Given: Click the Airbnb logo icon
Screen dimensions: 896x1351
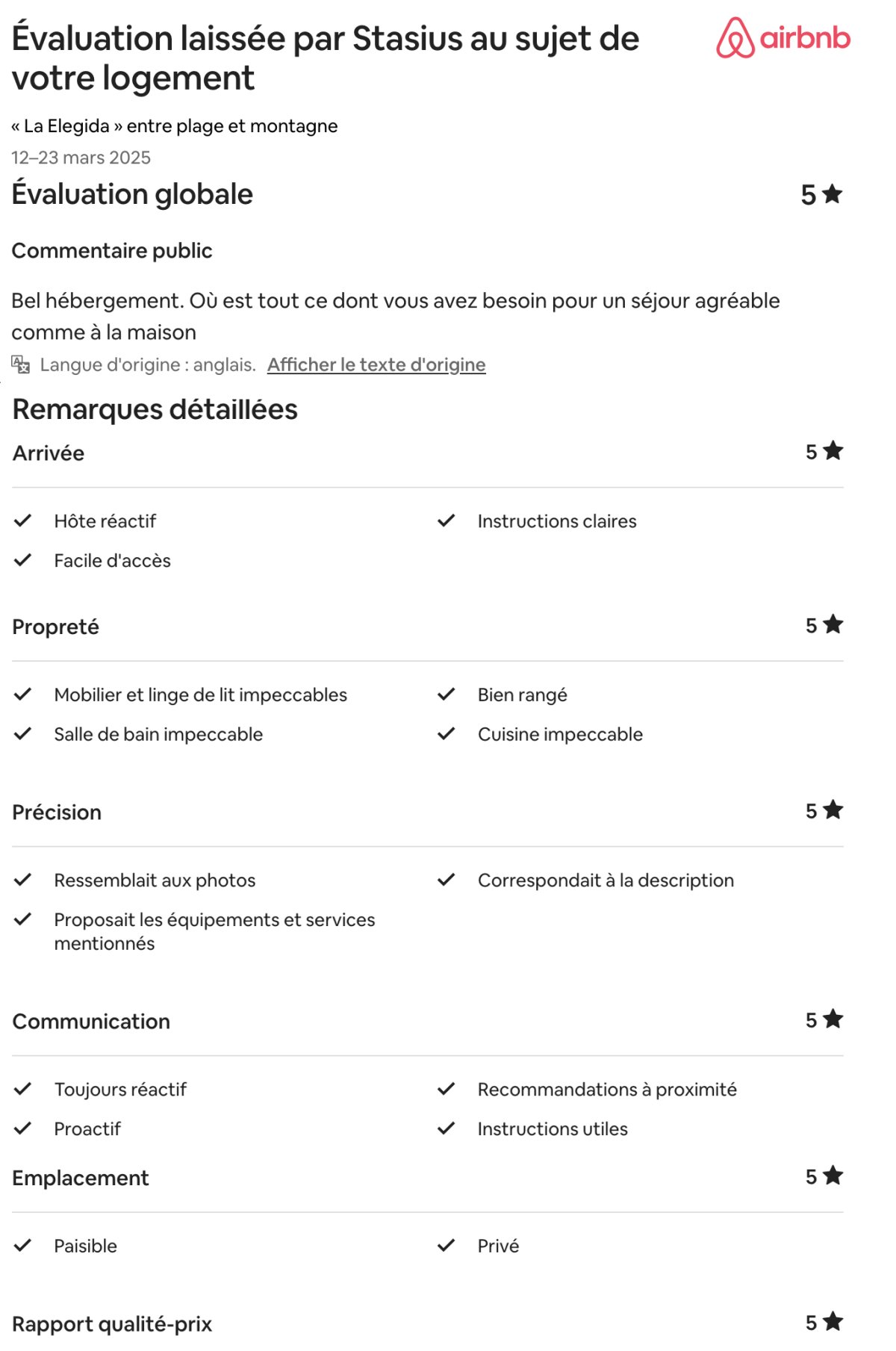Looking at the screenshot, I should click(735, 38).
